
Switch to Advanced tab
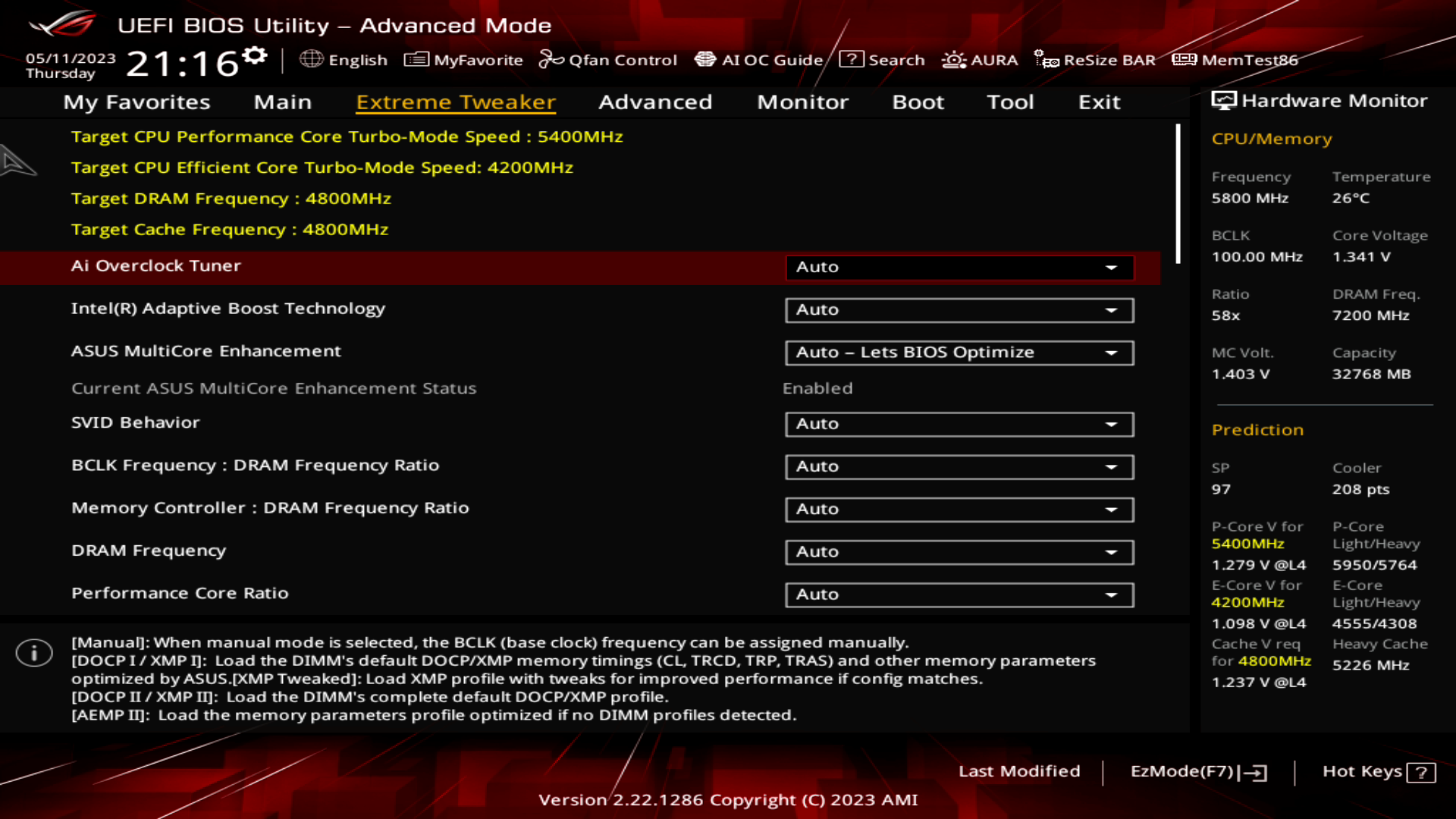(x=655, y=102)
